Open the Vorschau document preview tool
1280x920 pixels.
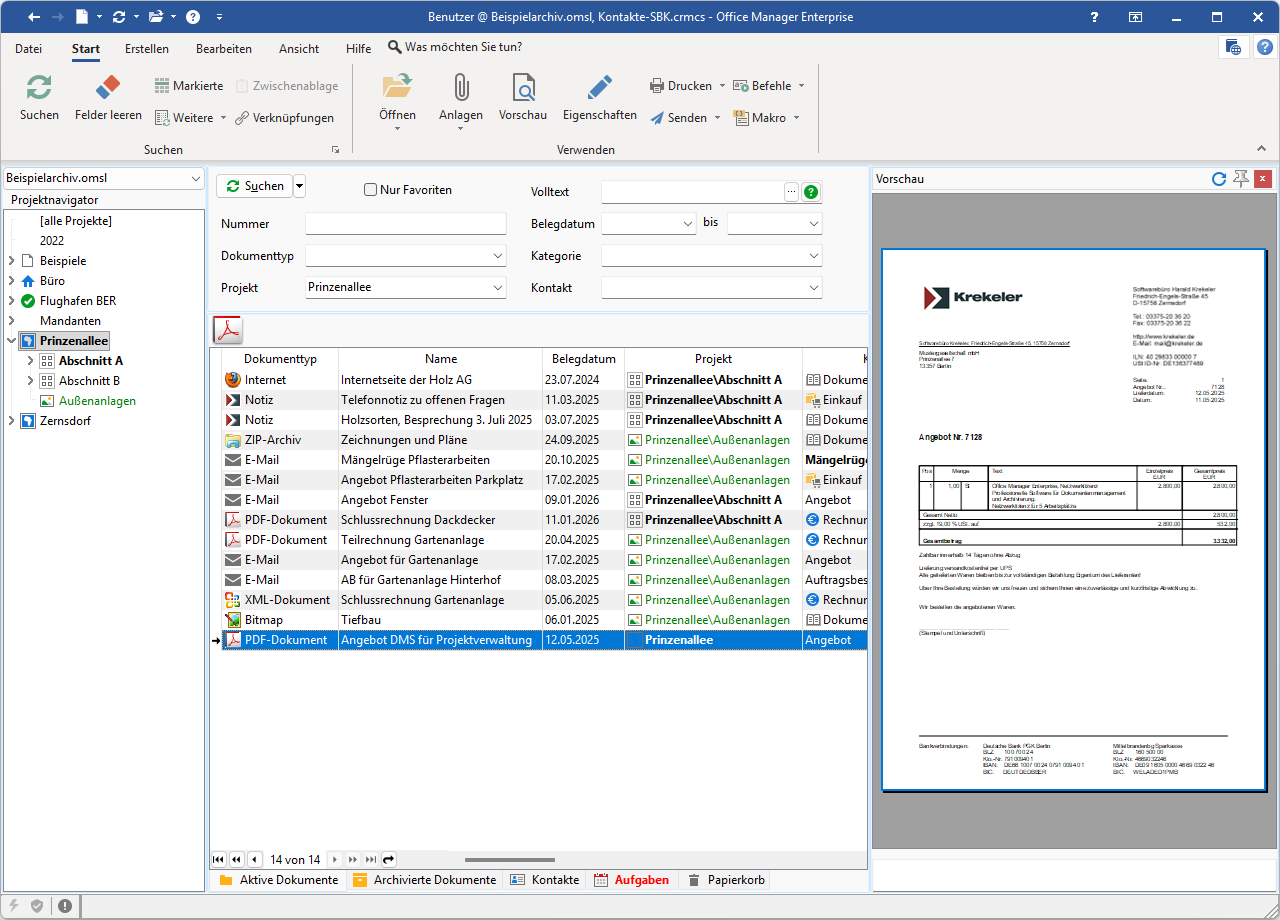click(523, 88)
